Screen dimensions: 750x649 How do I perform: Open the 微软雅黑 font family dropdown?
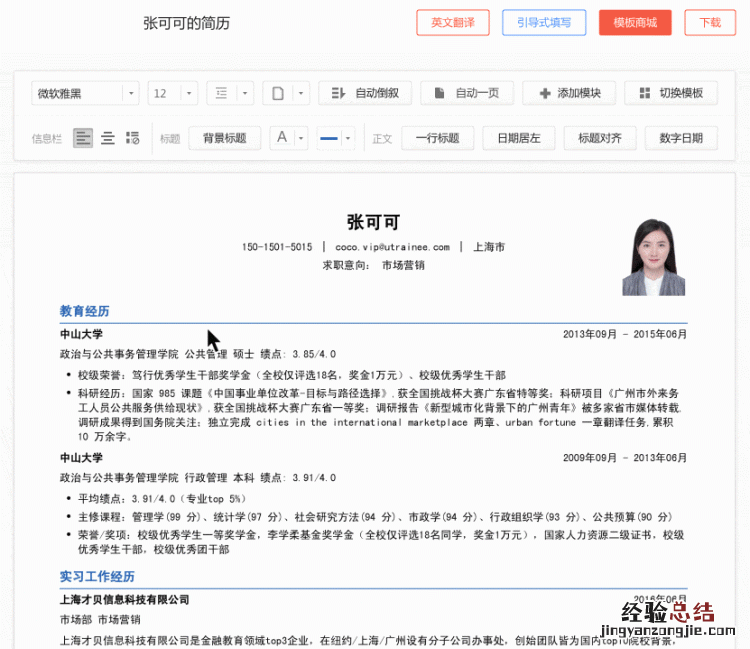pos(85,93)
